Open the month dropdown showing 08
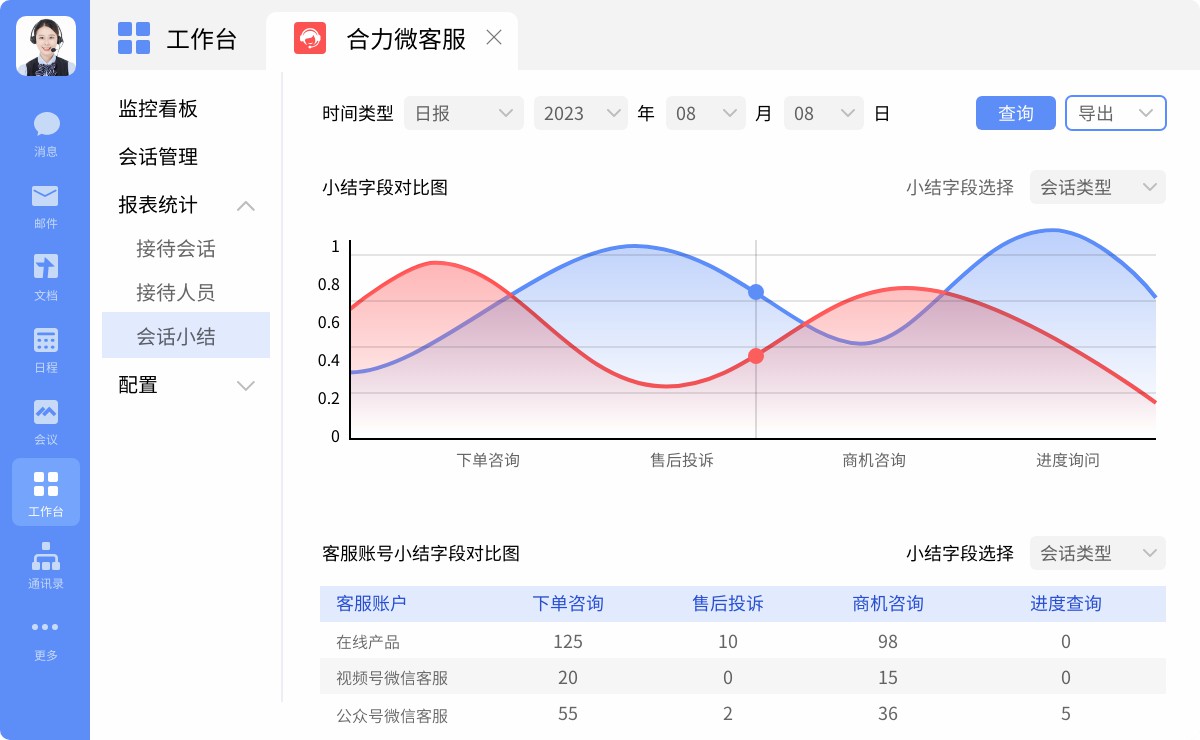The height and width of the screenshot is (740, 1200). [705, 113]
